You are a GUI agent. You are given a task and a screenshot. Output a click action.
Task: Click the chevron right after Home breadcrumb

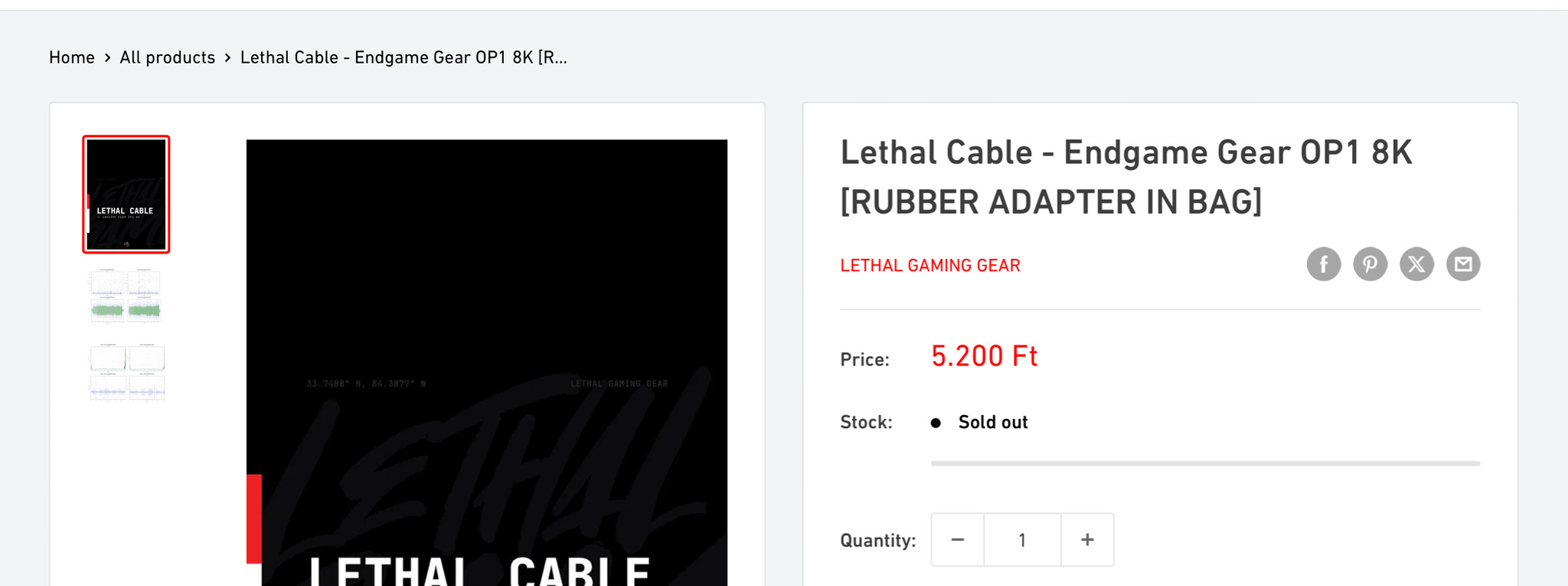click(108, 58)
